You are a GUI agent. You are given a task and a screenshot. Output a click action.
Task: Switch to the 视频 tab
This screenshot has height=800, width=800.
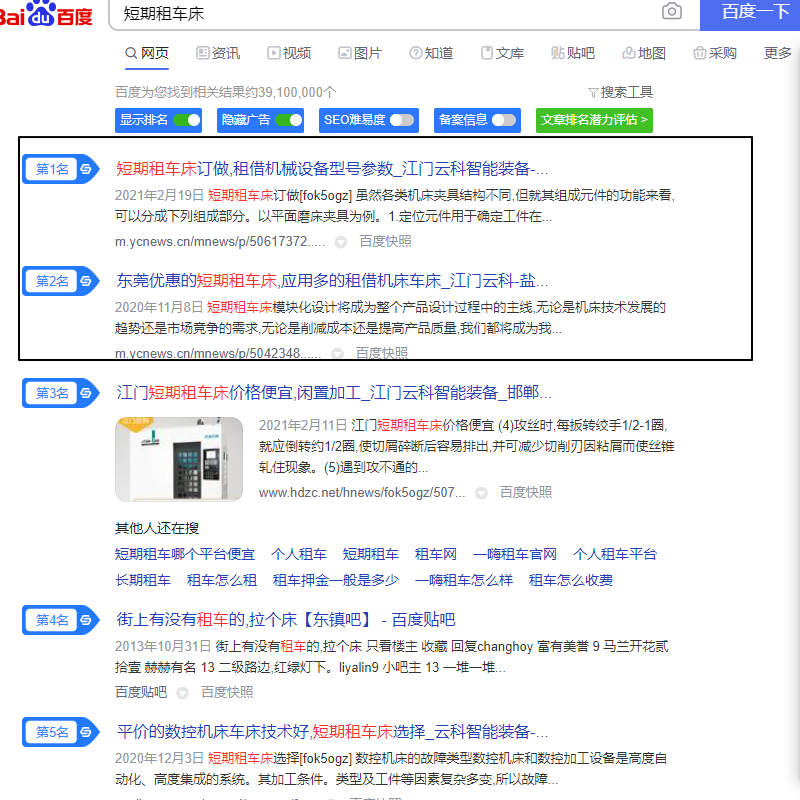pyautogui.click(x=289, y=53)
